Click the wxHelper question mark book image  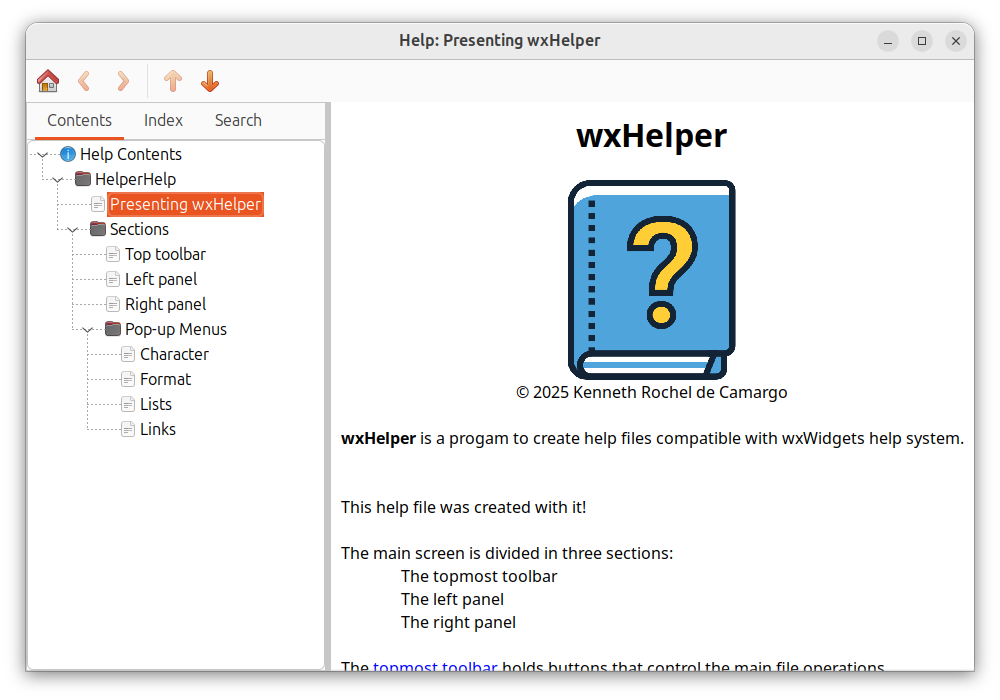tap(651, 279)
